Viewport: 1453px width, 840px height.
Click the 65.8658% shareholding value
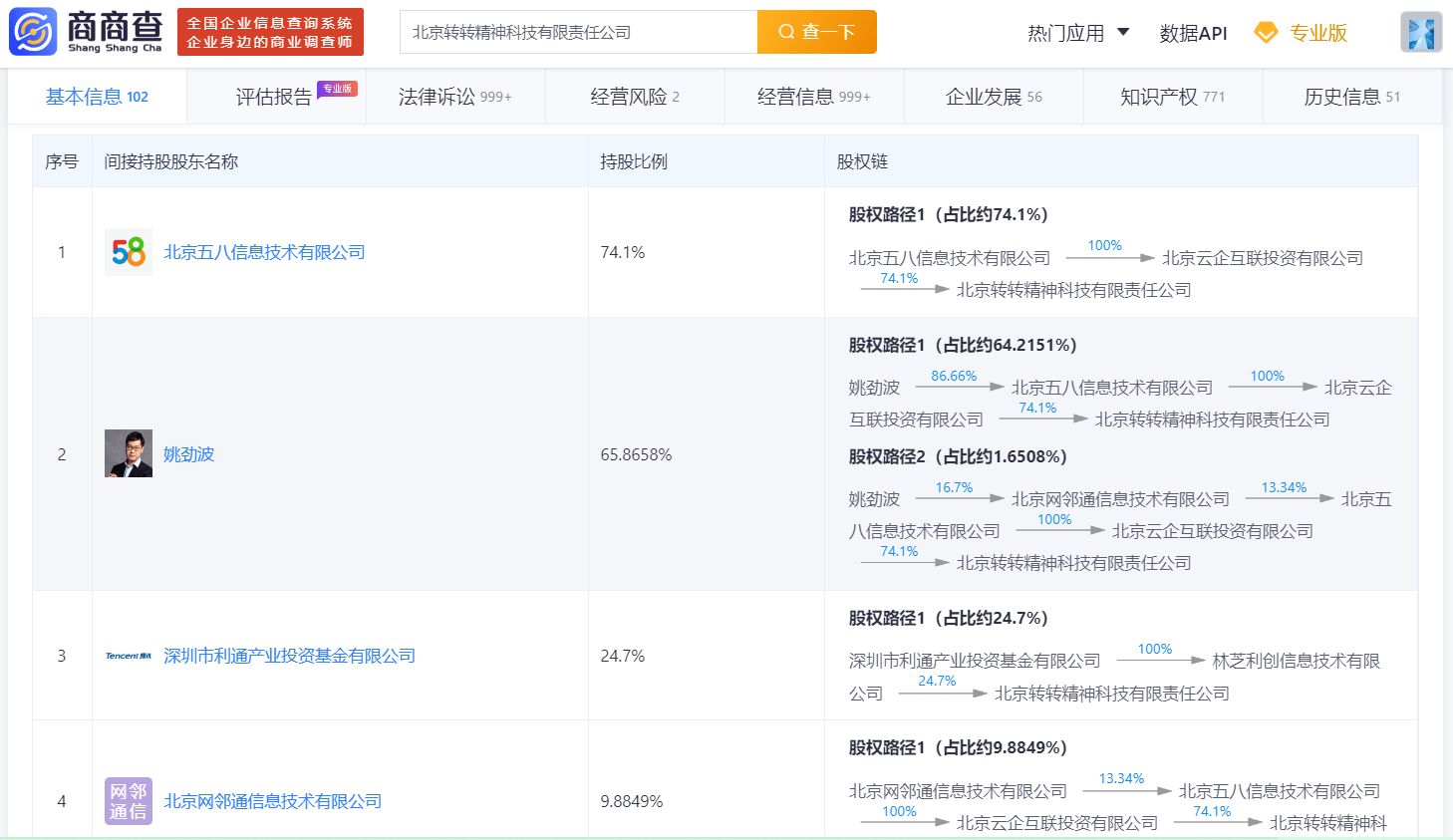[x=636, y=454]
